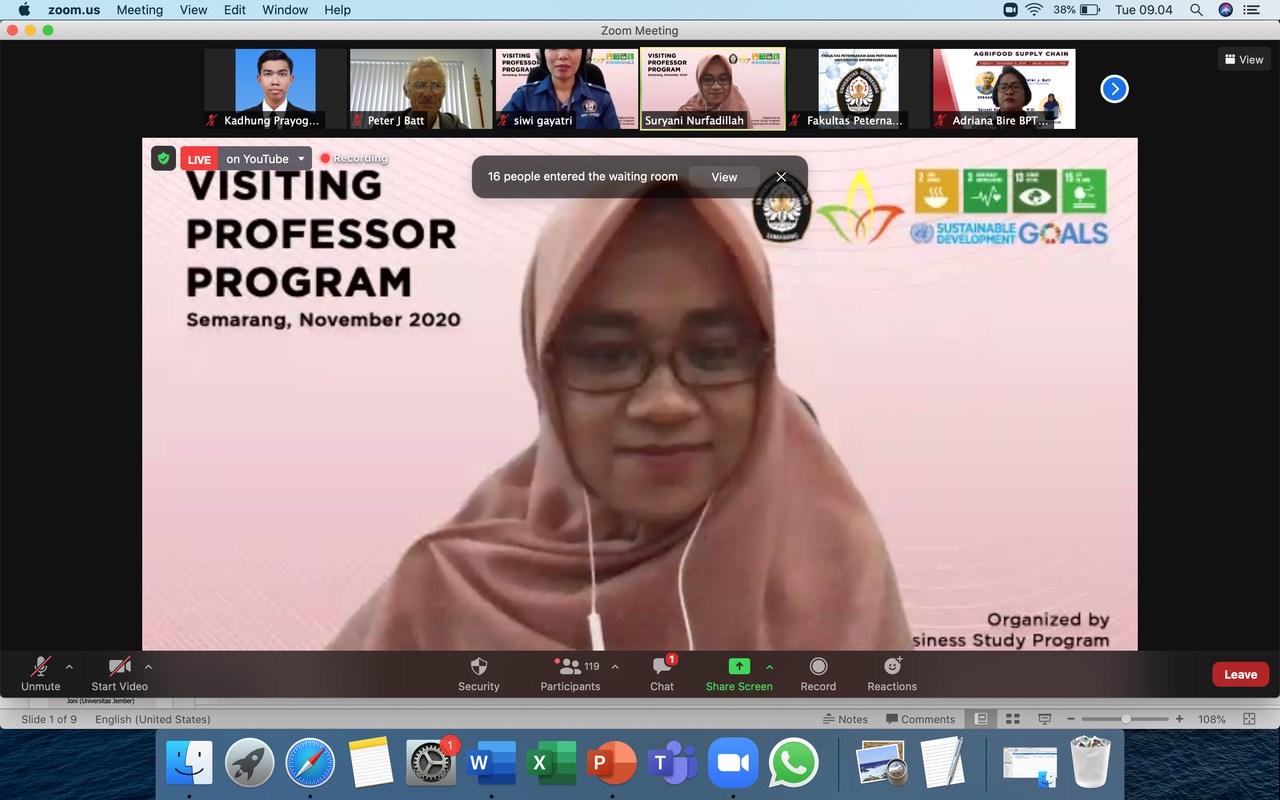Expand audio options arrow next to Unmute

69,667
